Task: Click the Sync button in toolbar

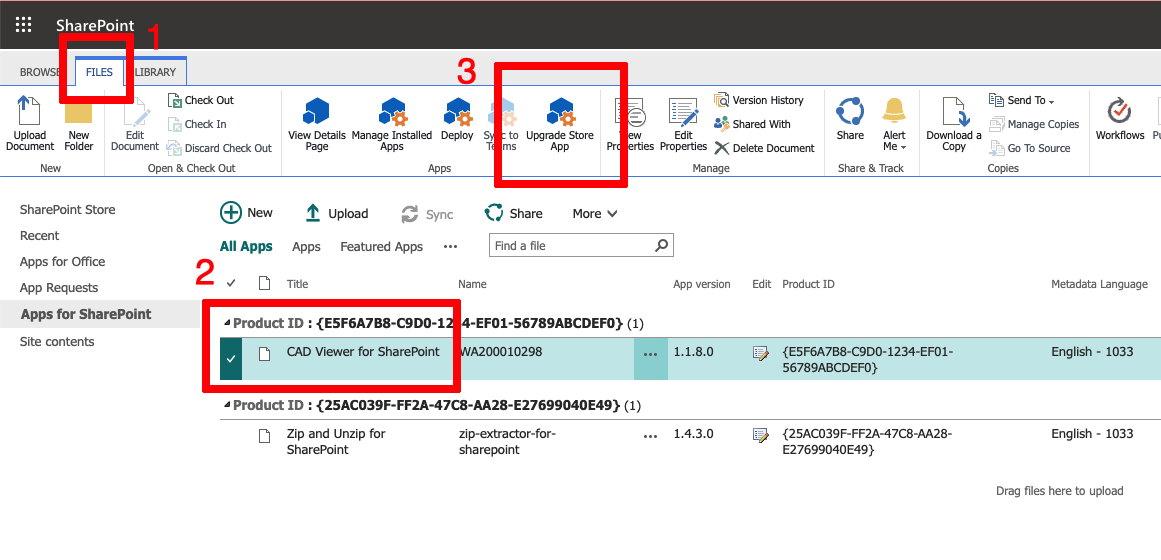Action: tap(427, 214)
